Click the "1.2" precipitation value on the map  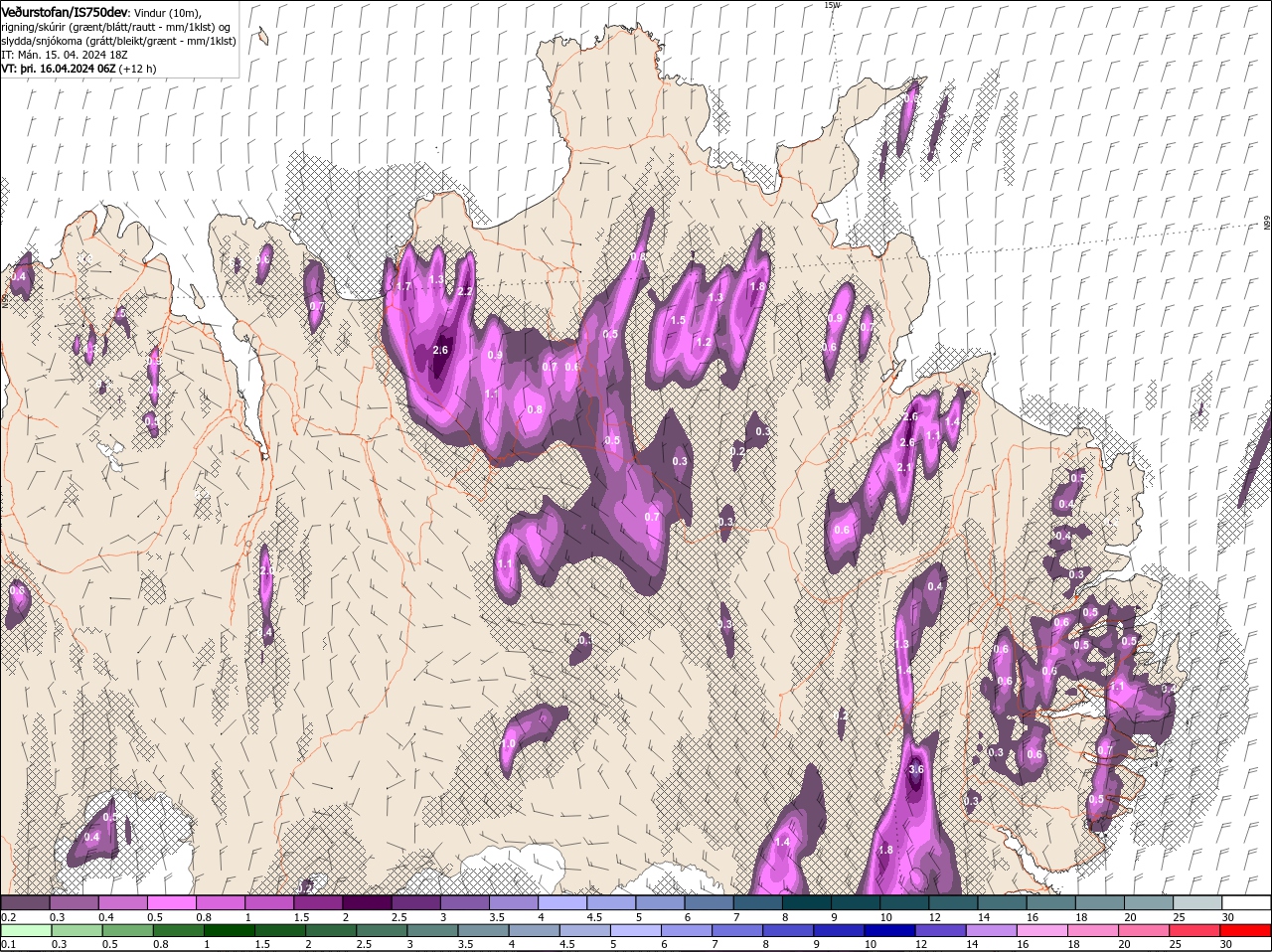click(704, 342)
